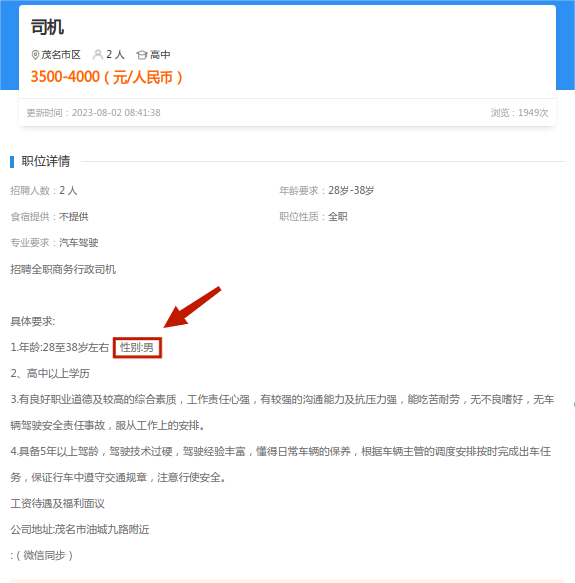The width and height of the screenshot is (575, 583).
Task: Click the location pin icon beside 茂名市区
Action: point(35,55)
